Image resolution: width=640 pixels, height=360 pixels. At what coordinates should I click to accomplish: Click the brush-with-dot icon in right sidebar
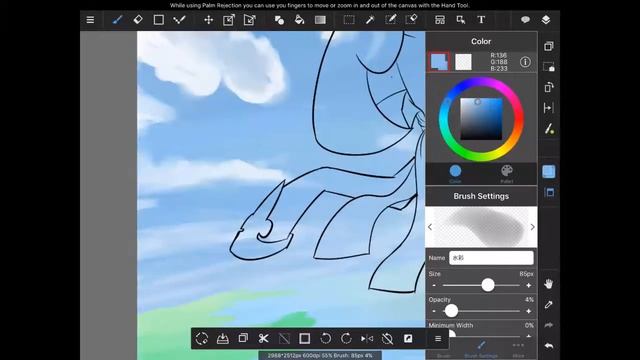click(549, 129)
